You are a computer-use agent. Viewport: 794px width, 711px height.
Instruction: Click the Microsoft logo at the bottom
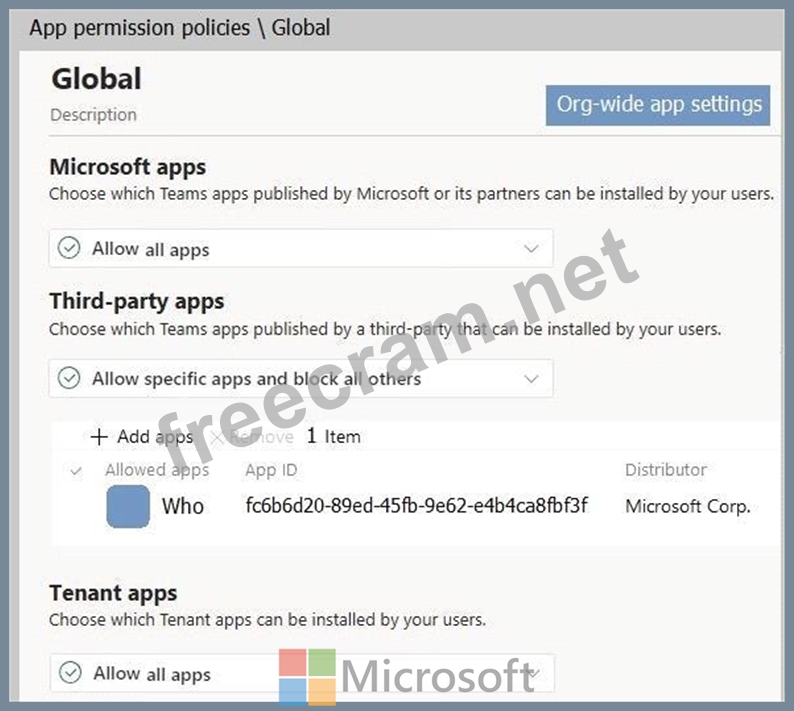307,677
